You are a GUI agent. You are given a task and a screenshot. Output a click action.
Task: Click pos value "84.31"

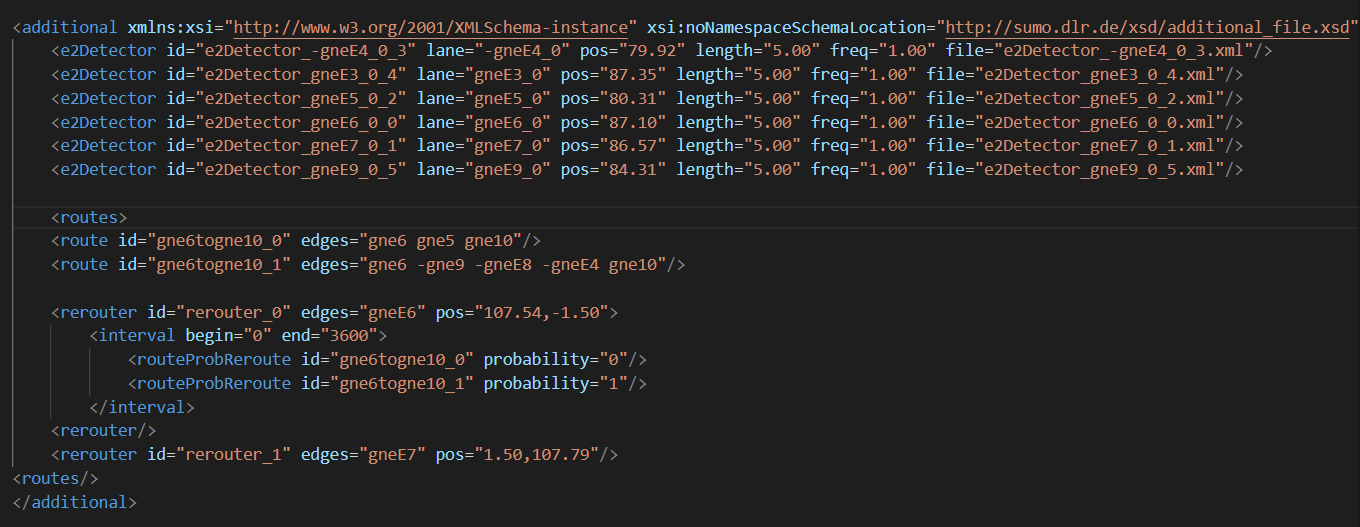635,170
